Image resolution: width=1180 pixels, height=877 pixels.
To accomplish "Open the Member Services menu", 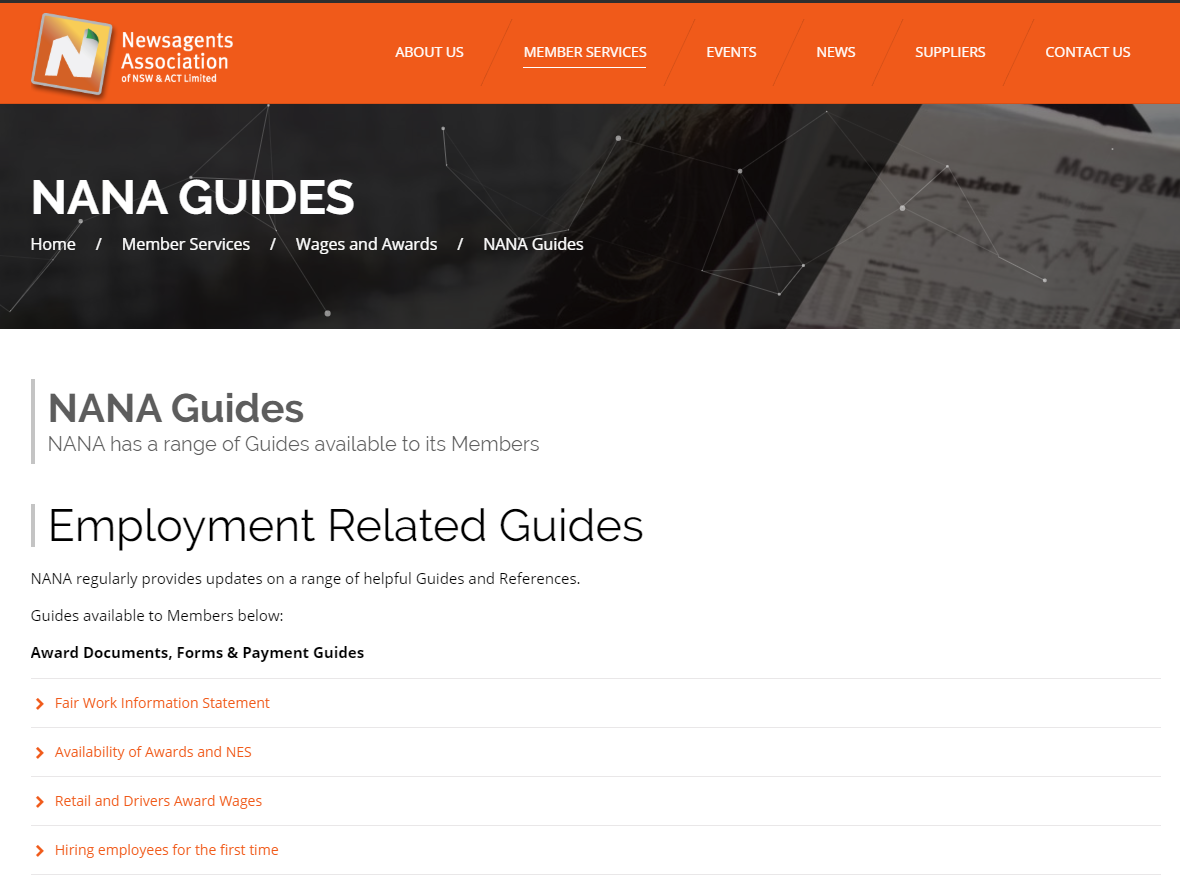I will click(585, 52).
